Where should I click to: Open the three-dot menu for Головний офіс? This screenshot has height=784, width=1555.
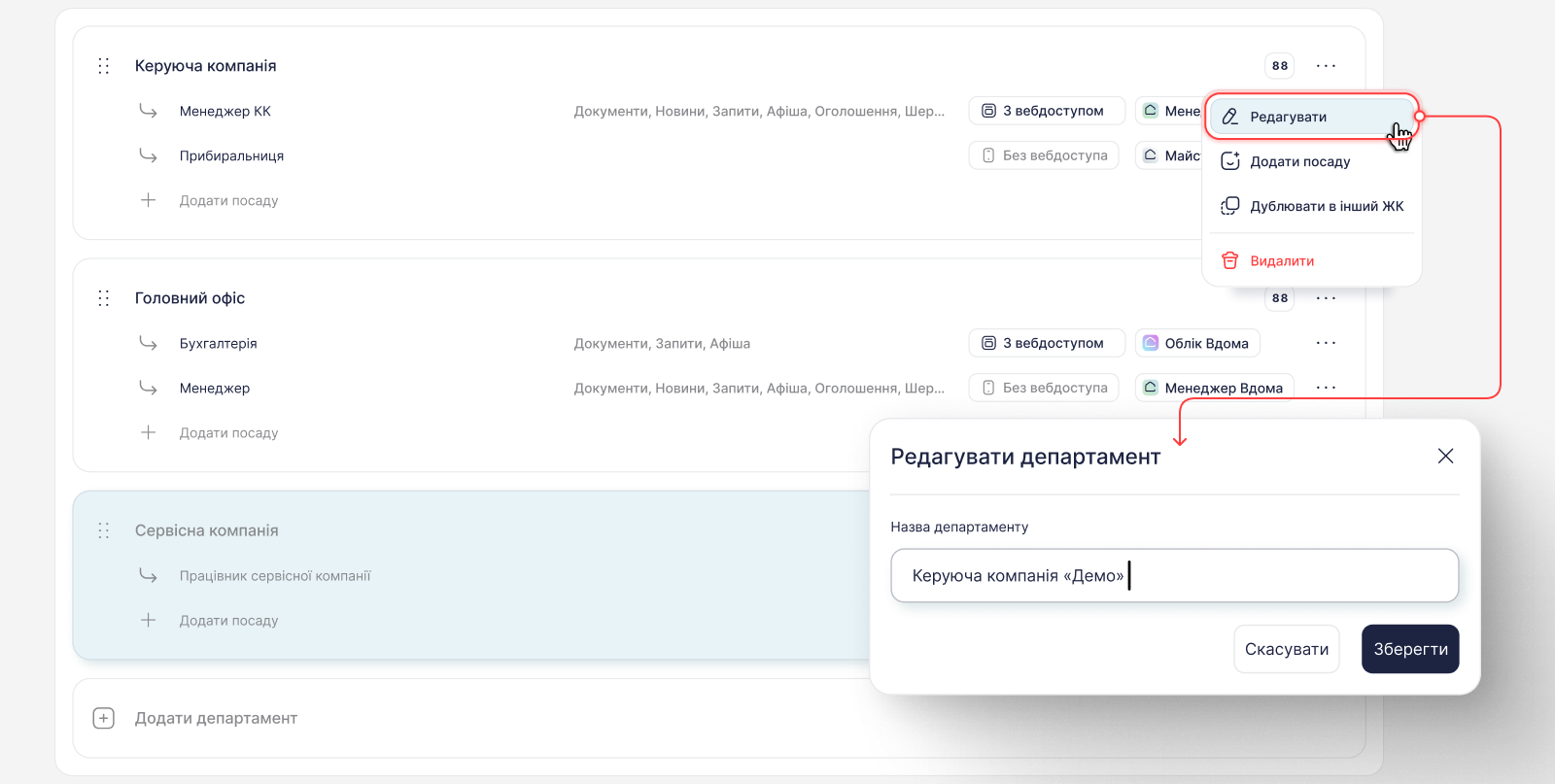[1326, 298]
